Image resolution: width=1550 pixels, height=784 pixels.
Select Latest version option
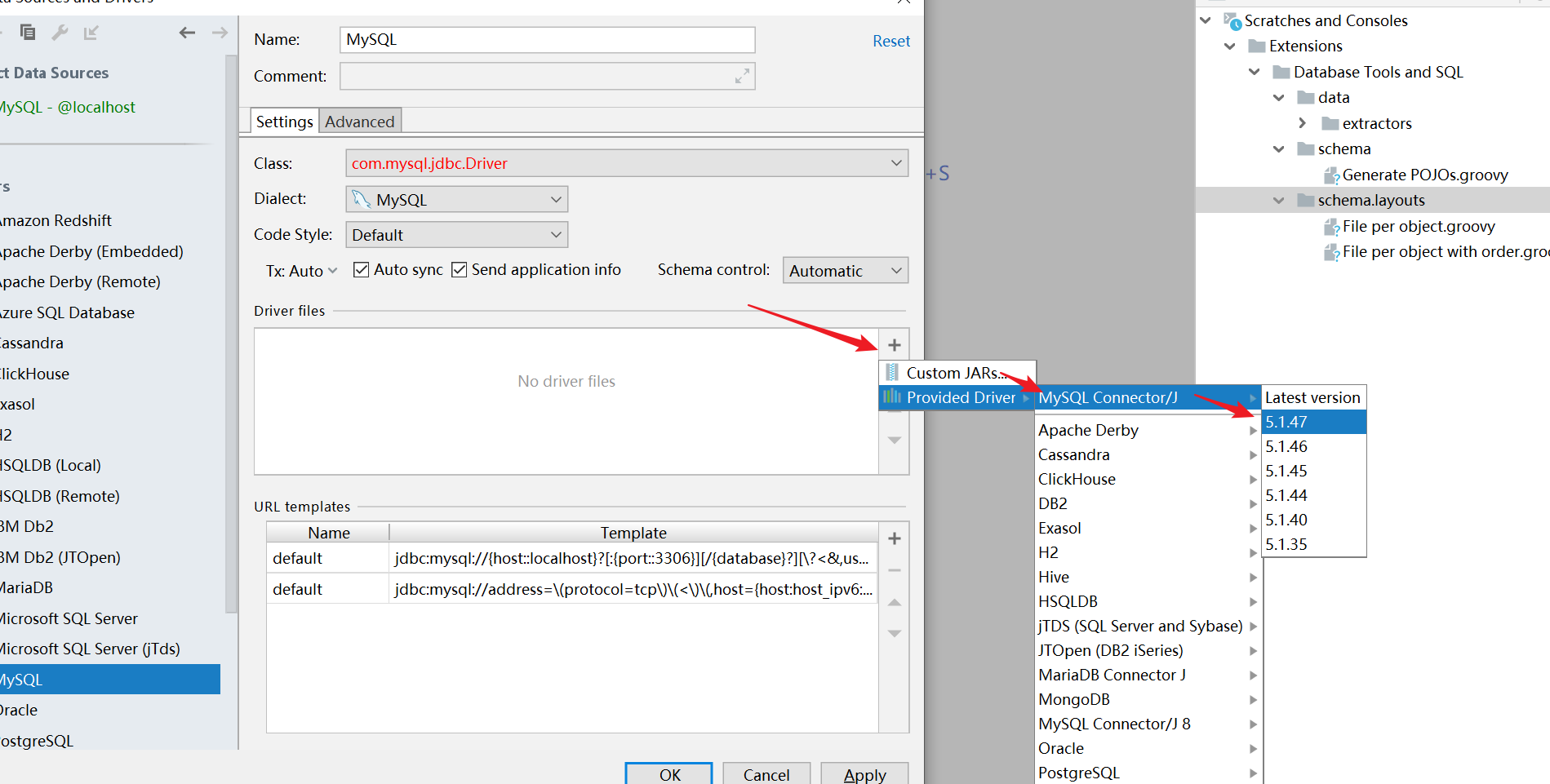[1314, 397]
